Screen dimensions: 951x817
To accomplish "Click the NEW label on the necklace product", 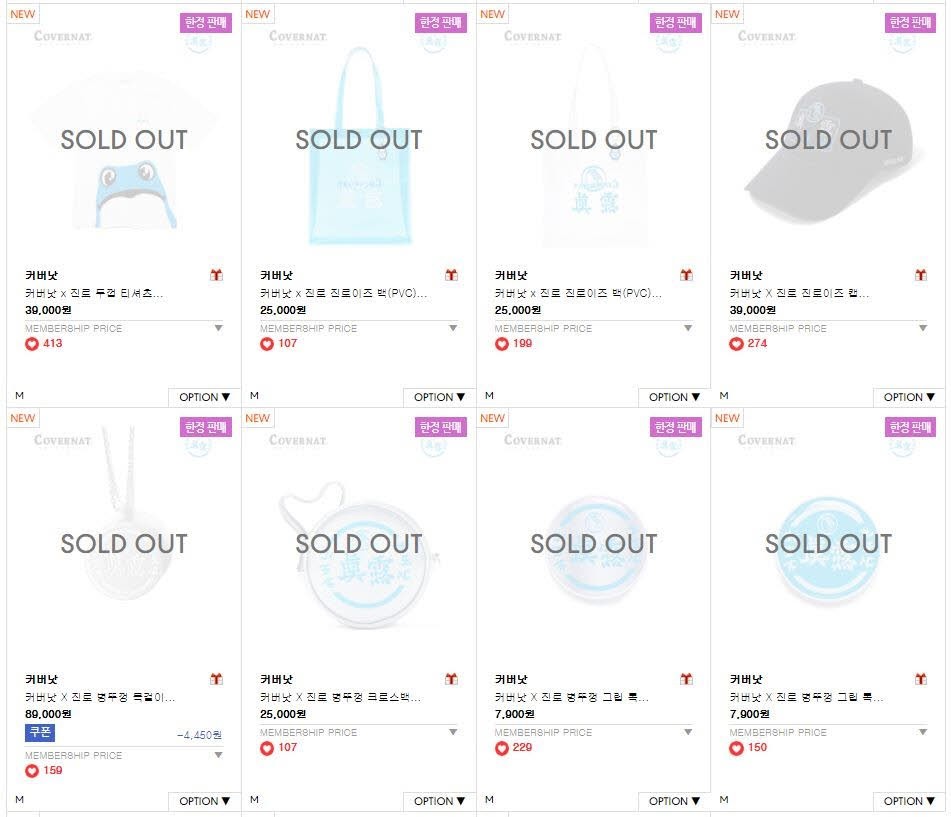I will click(22, 418).
